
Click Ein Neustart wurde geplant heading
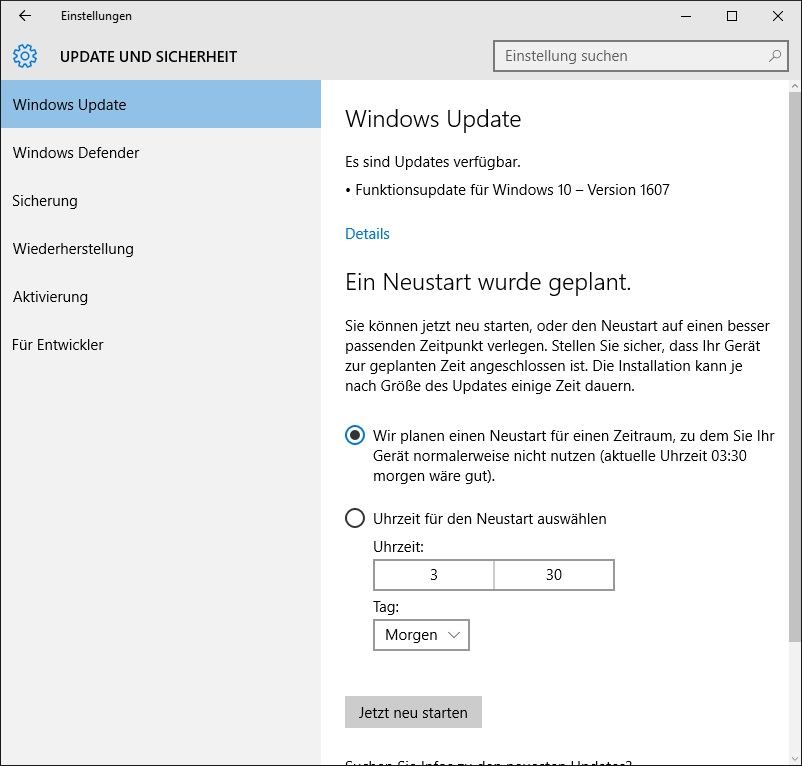(x=488, y=282)
